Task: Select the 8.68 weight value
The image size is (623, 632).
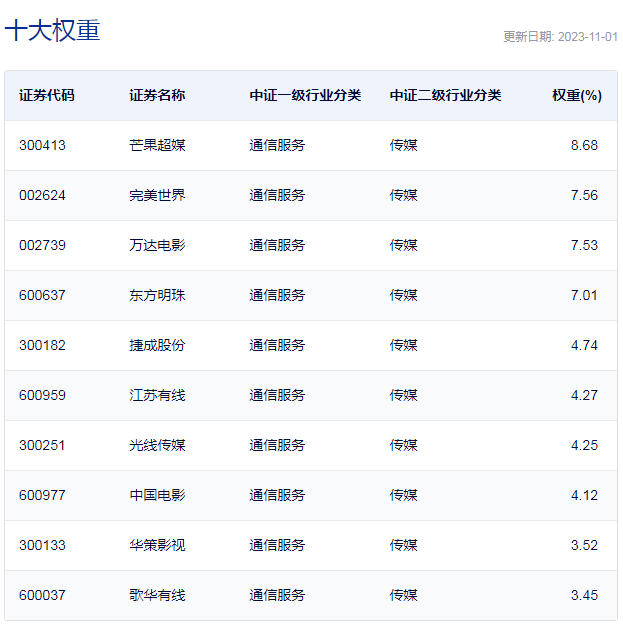Action: click(584, 145)
